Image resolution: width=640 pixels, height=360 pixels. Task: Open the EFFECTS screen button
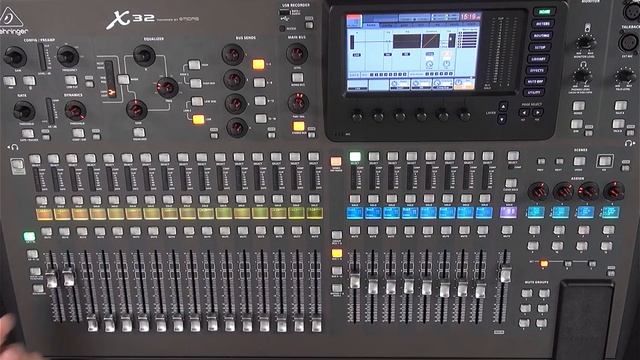[x=537, y=70]
